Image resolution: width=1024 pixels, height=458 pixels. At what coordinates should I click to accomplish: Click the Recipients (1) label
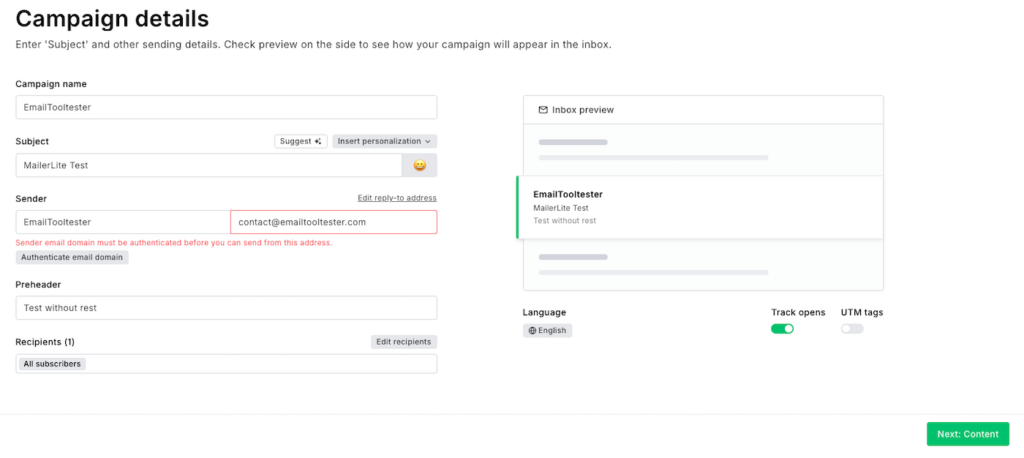45,342
